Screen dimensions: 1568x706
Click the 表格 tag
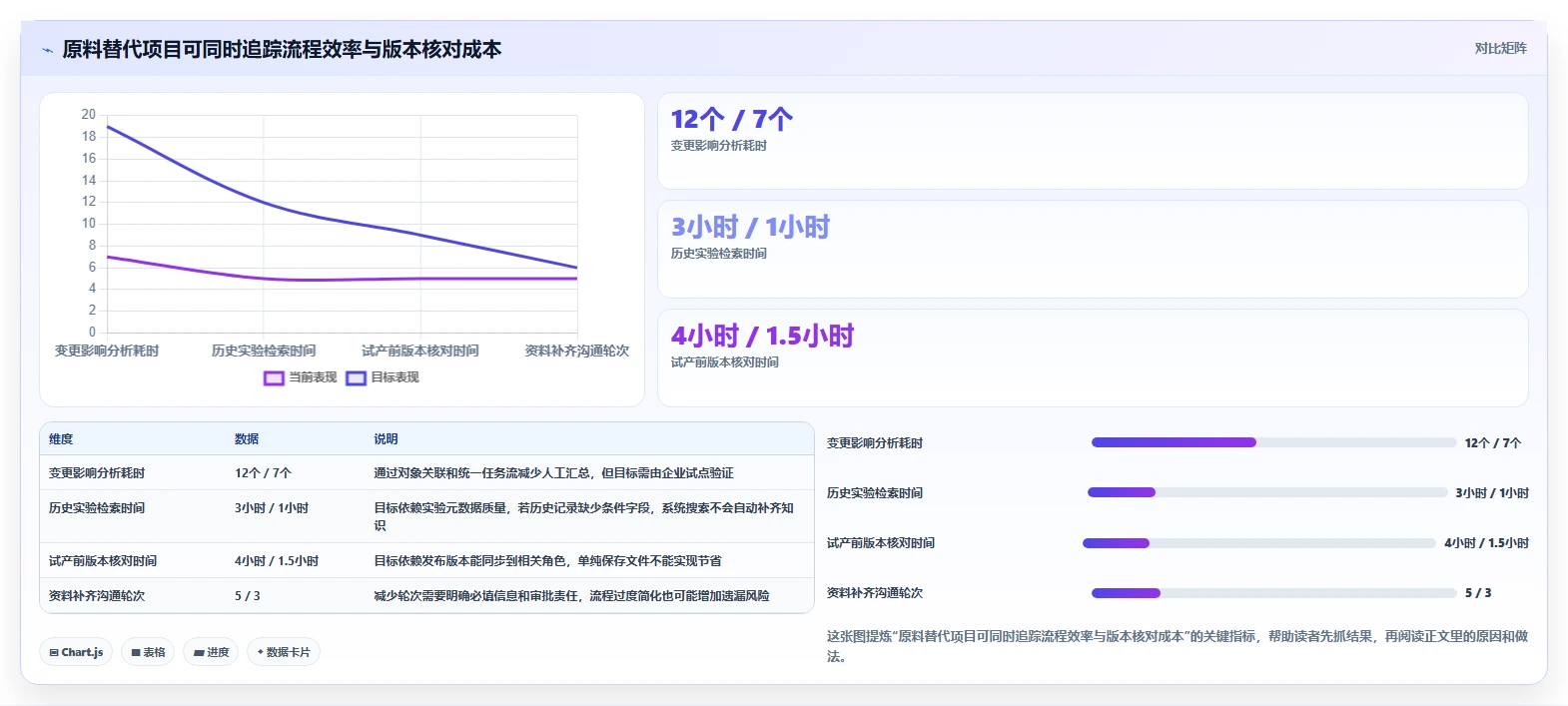148,652
